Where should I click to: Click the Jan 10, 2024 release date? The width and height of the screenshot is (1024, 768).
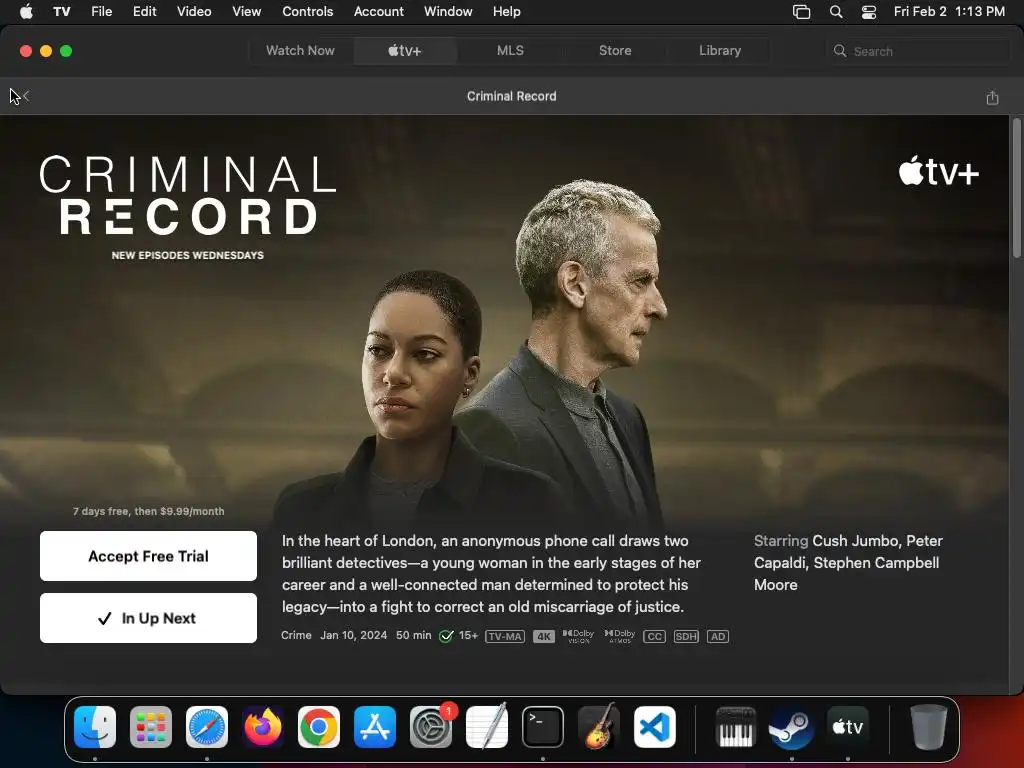pyautogui.click(x=353, y=635)
